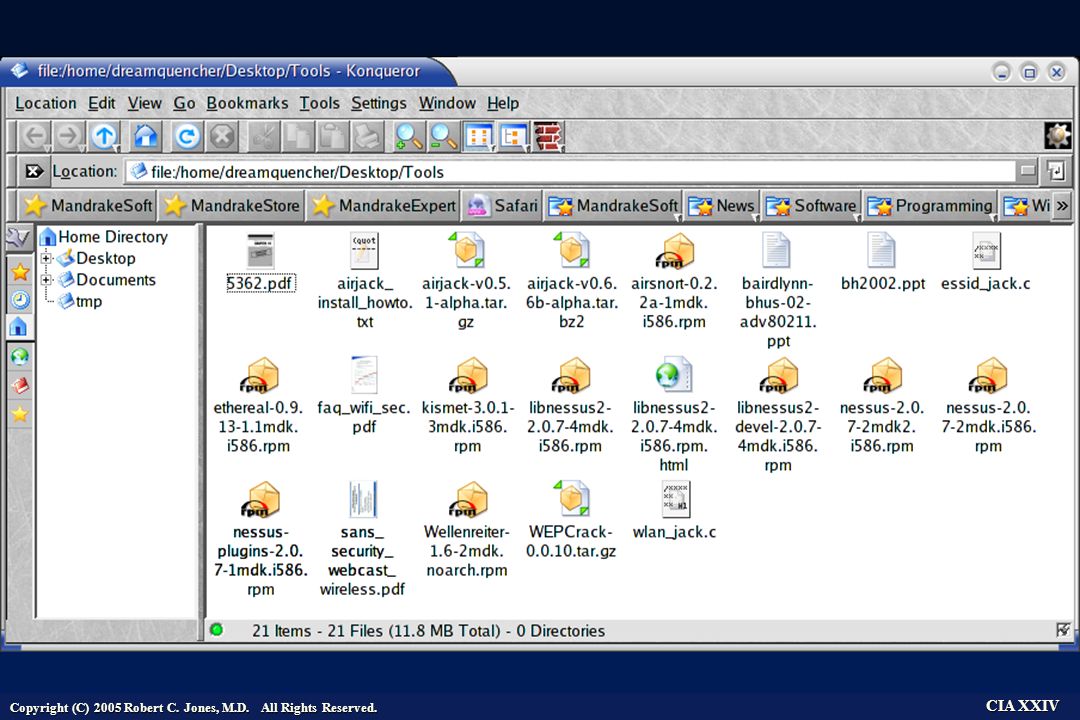Viewport: 1080px width, 720px height.
Task: Open the Home Directory sidebar tab
Action: point(19,327)
